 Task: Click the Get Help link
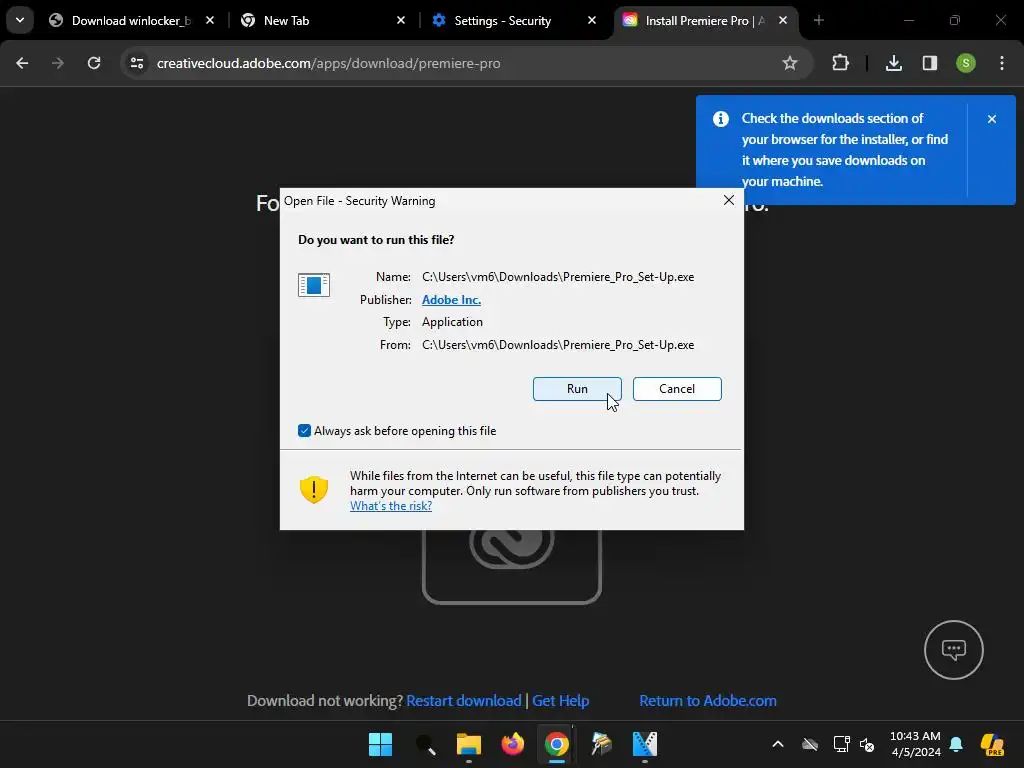[x=560, y=701]
